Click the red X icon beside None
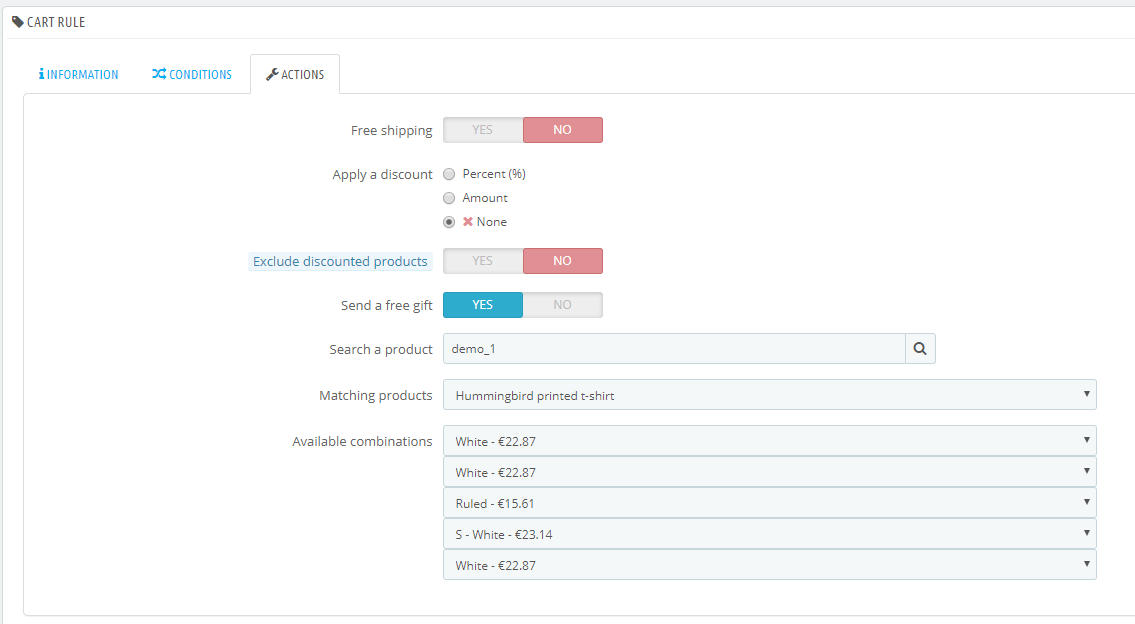The image size is (1135, 624). (x=468, y=222)
